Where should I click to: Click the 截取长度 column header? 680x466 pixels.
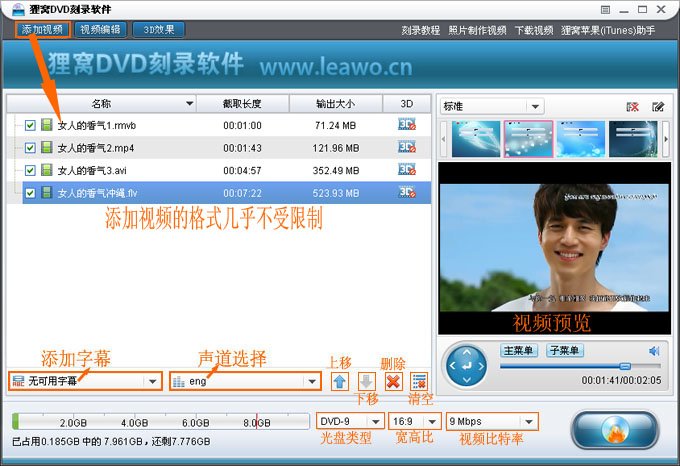pos(242,104)
